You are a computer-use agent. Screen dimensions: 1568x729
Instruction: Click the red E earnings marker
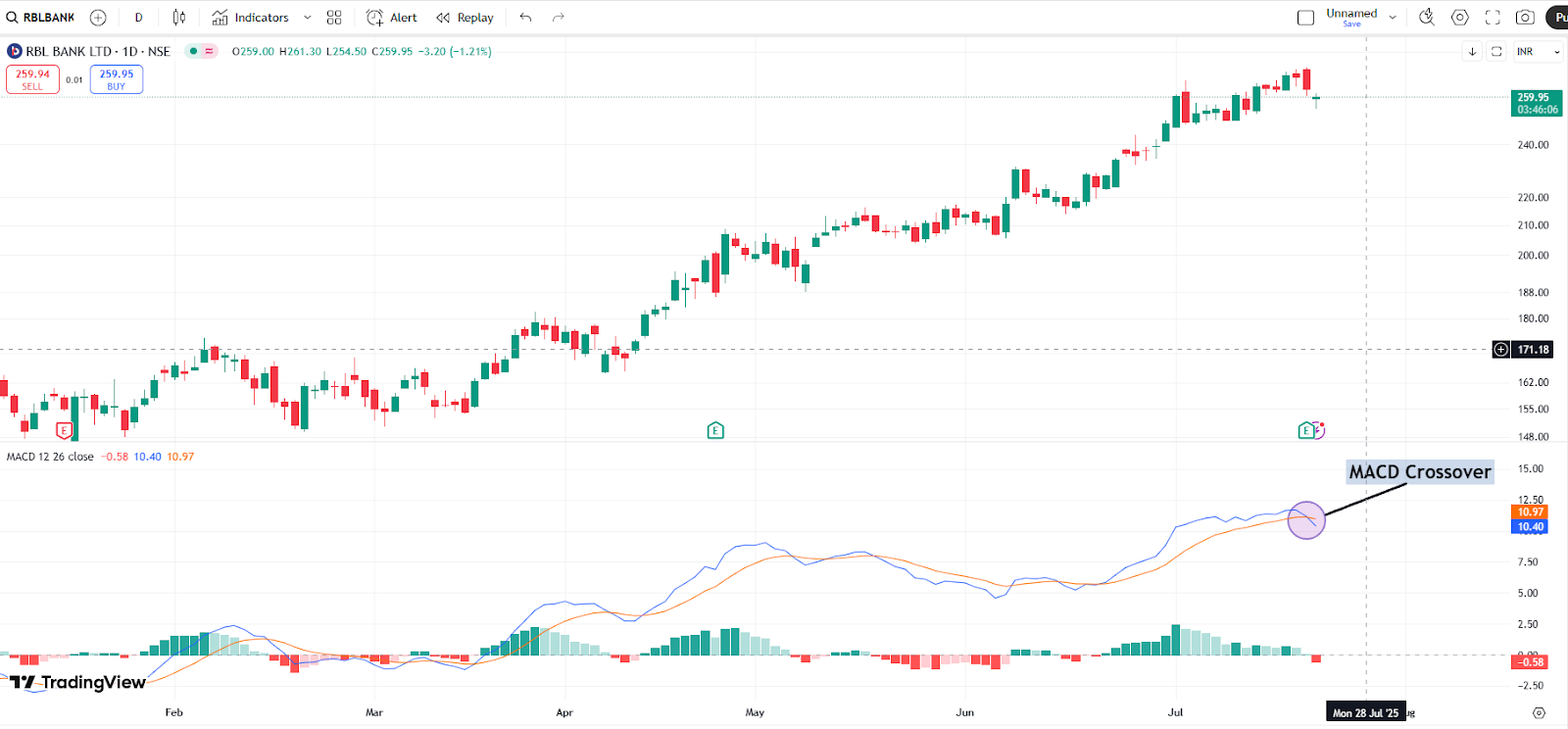tap(65, 430)
